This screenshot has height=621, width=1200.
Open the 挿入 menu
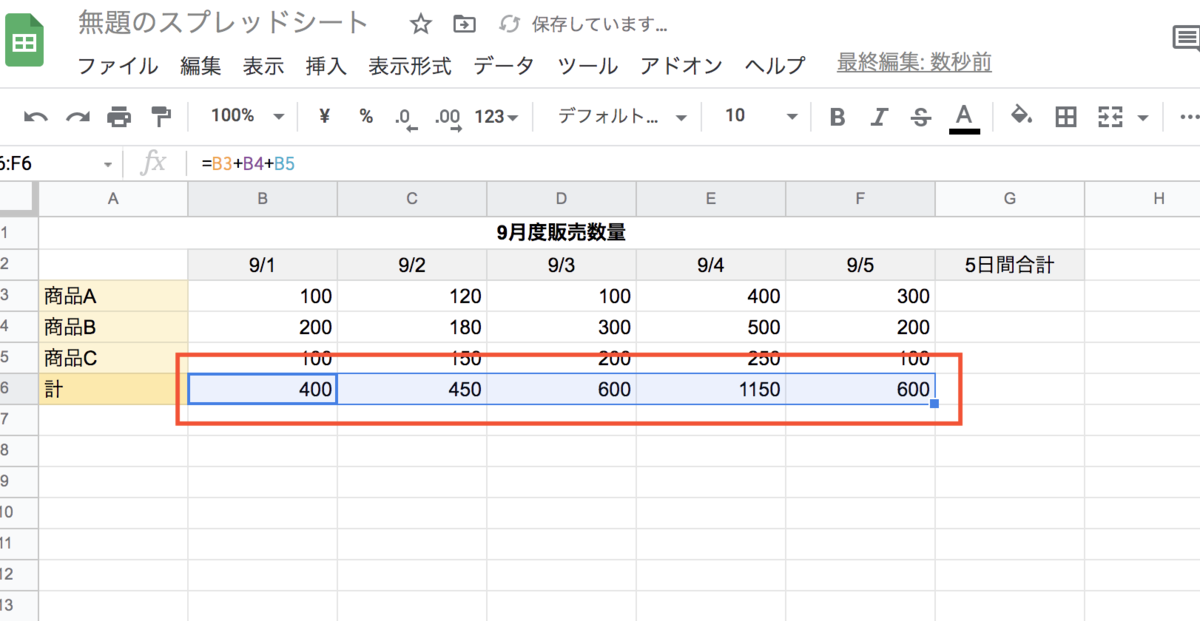coord(326,66)
